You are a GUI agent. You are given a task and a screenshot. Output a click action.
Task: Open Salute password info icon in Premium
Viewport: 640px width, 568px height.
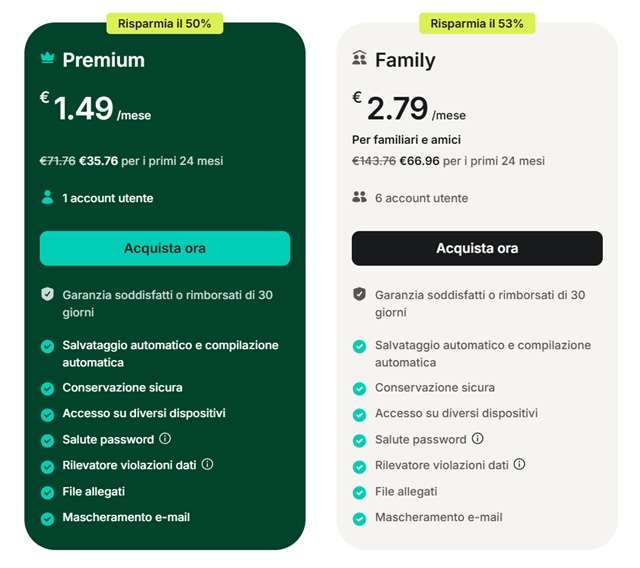point(165,438)
